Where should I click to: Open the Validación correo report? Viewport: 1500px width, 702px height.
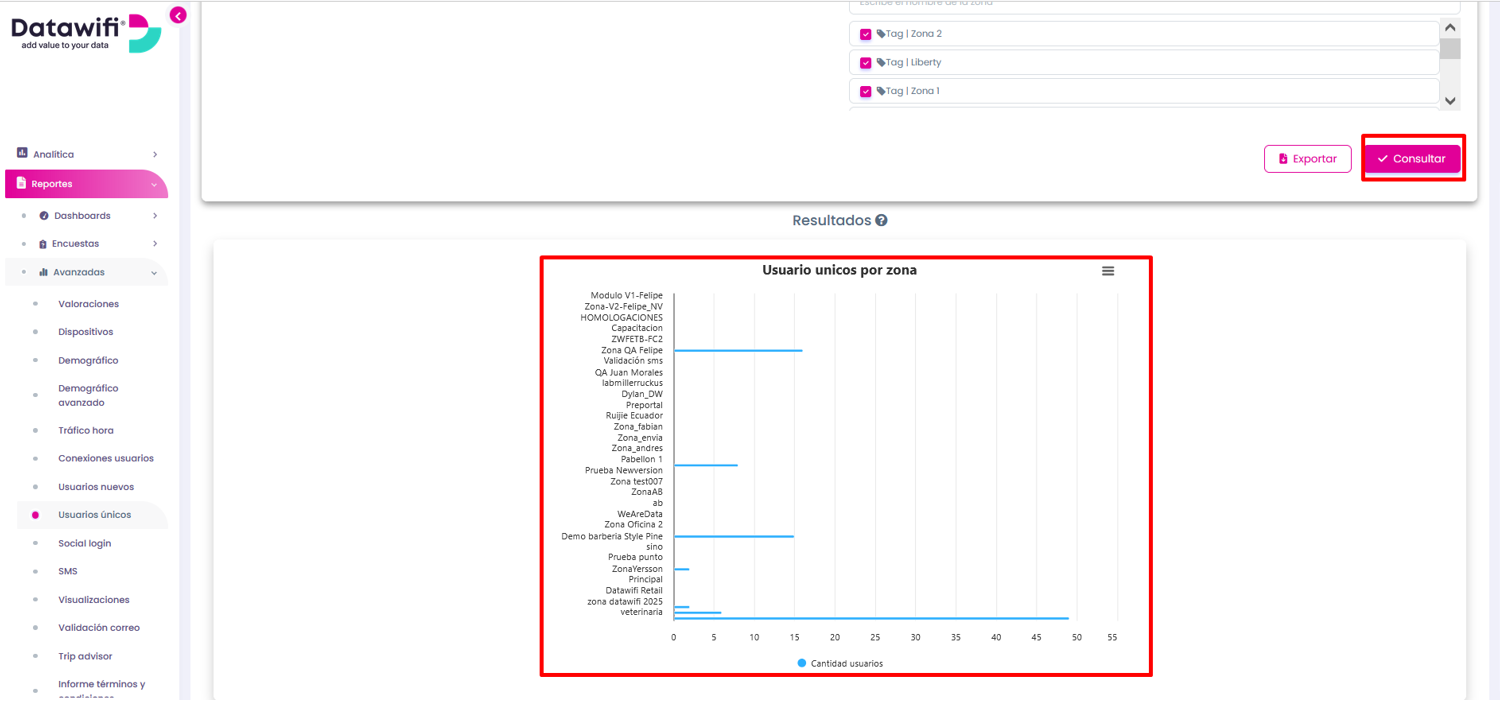(x=99, y=628)
